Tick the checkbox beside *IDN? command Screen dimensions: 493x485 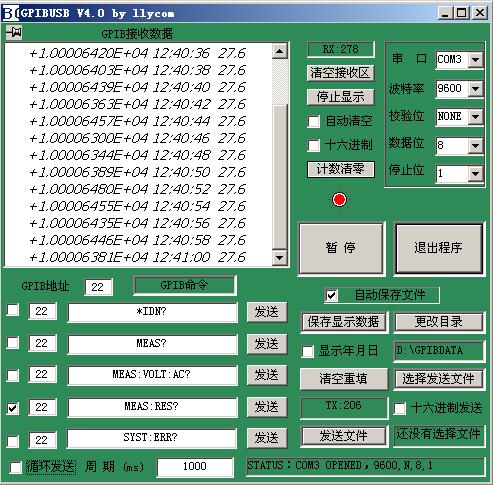pyautogui.click(x=13, y=310)
